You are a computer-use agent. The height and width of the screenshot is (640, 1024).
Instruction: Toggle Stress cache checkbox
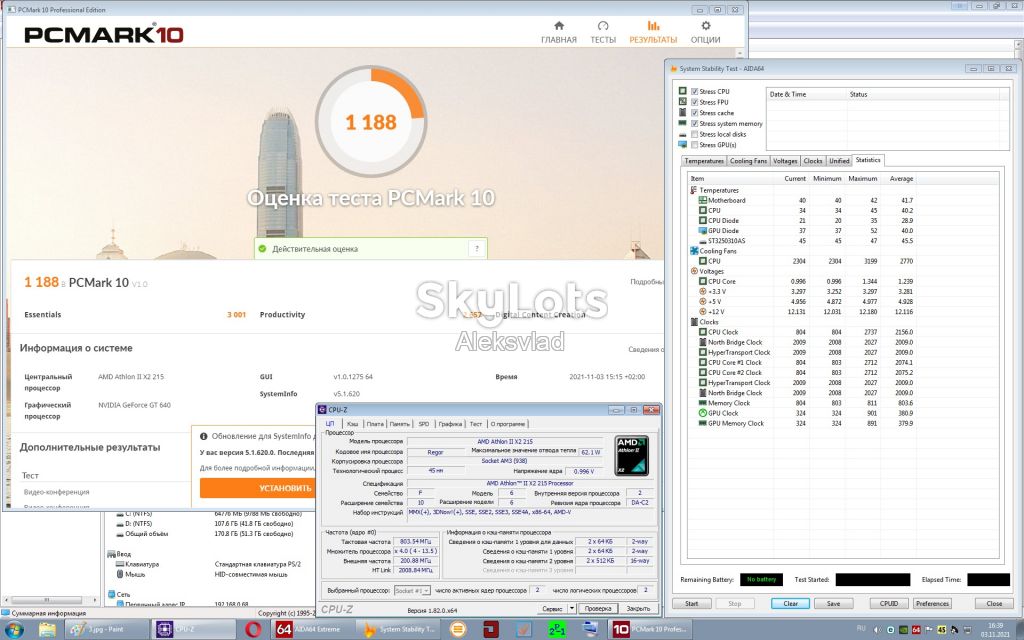[x=694, y=113]
